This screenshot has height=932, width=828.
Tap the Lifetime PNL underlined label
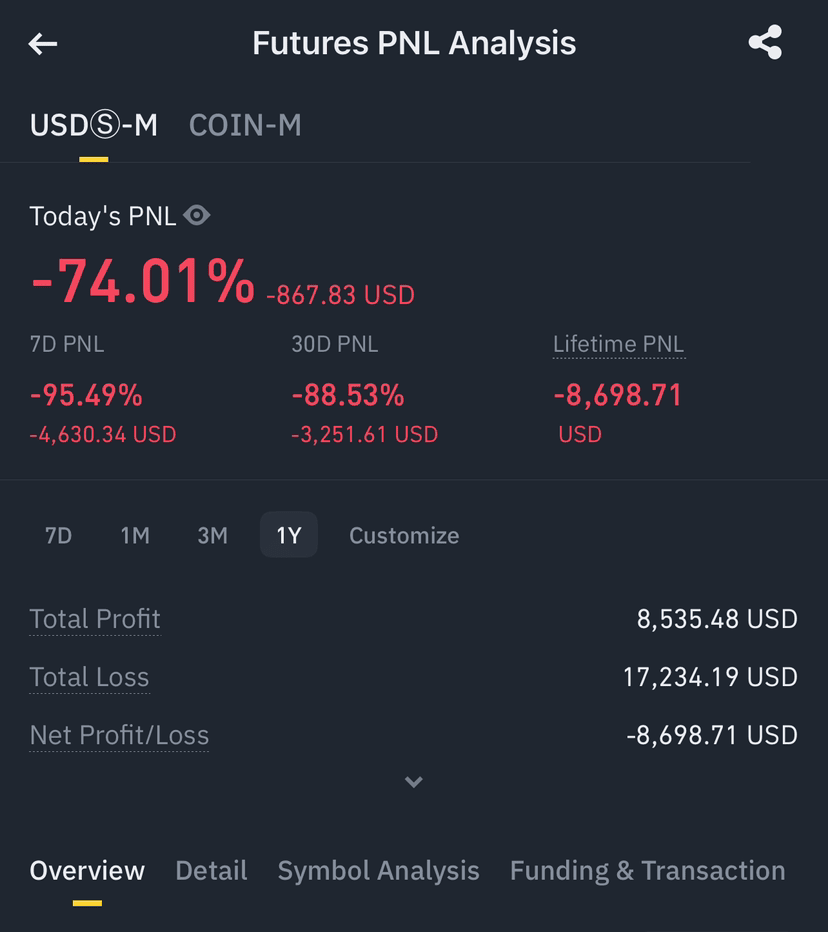click(x=619, y=344)
